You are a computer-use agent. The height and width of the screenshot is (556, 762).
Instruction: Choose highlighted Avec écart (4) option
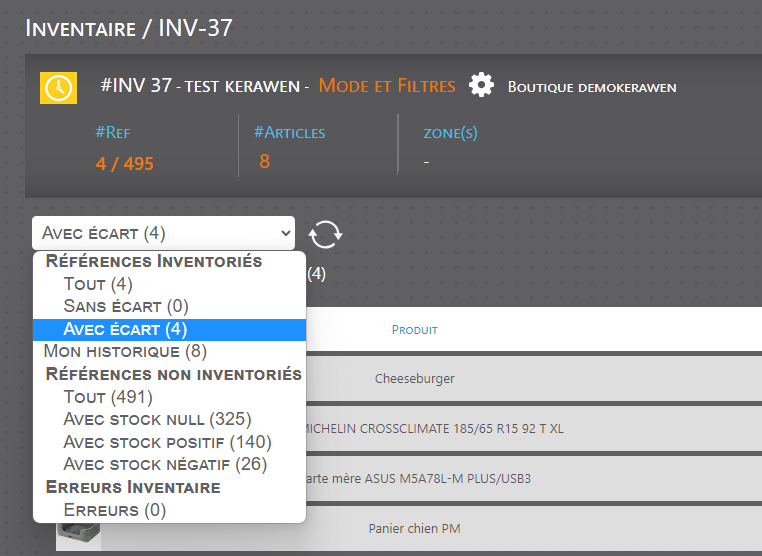coord(169,330)
